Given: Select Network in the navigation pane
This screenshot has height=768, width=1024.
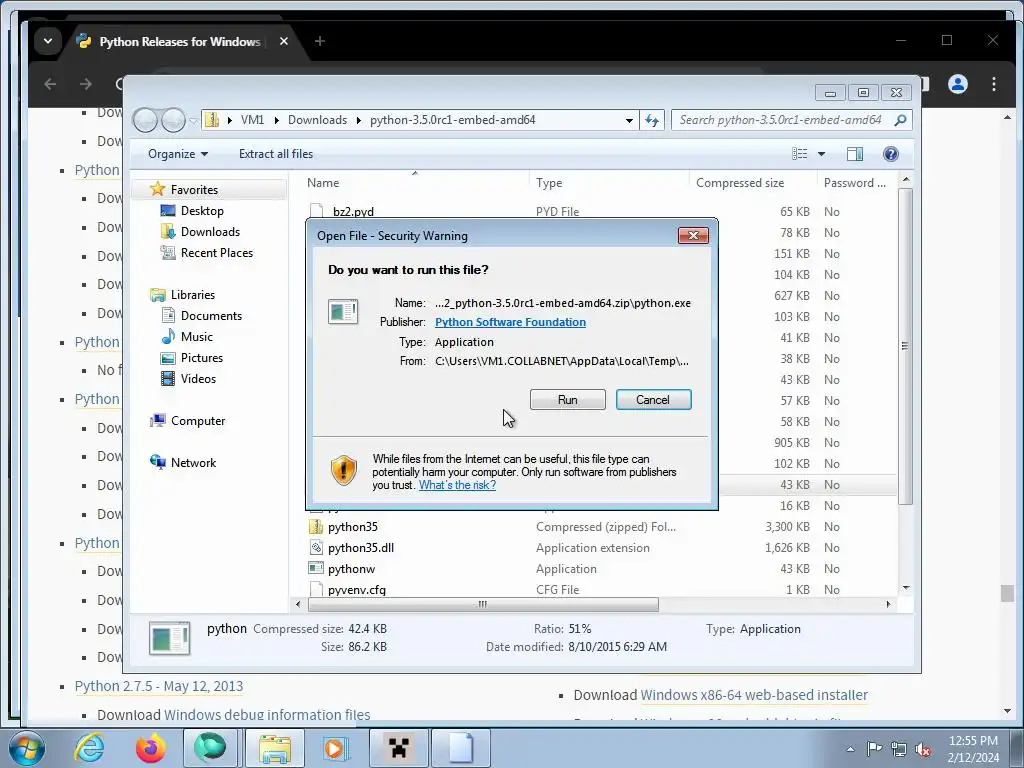Looking at the screenshot, I should pos(193,463).
